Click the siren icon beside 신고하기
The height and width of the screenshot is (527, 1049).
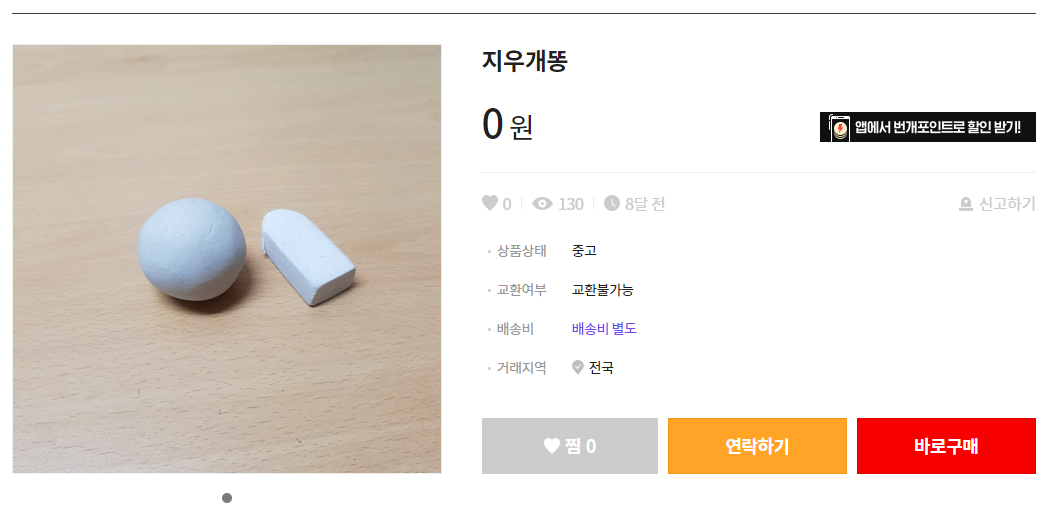pos(966,204)
